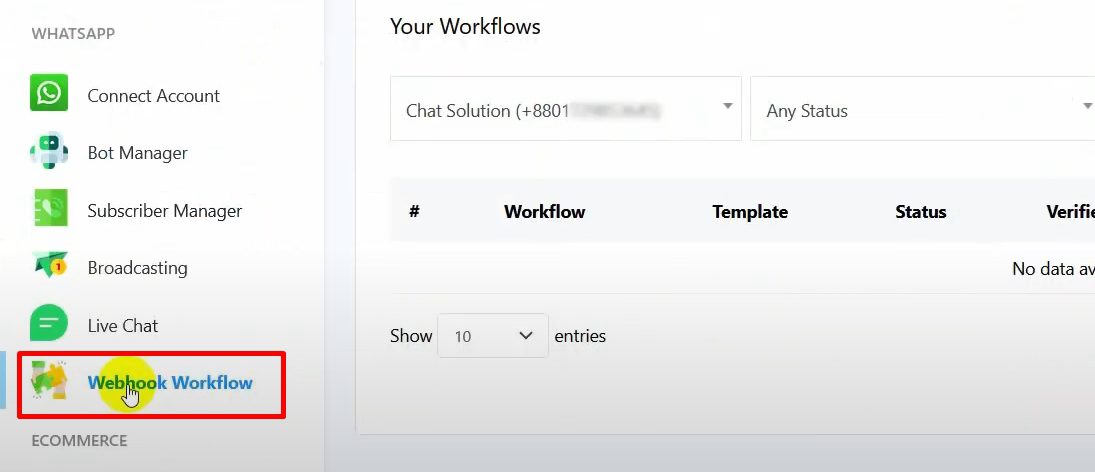Click the Broadcasting megaphone icon
Image resolution: width=1095 pixels, height=472 pixels.
coord(49,267)
